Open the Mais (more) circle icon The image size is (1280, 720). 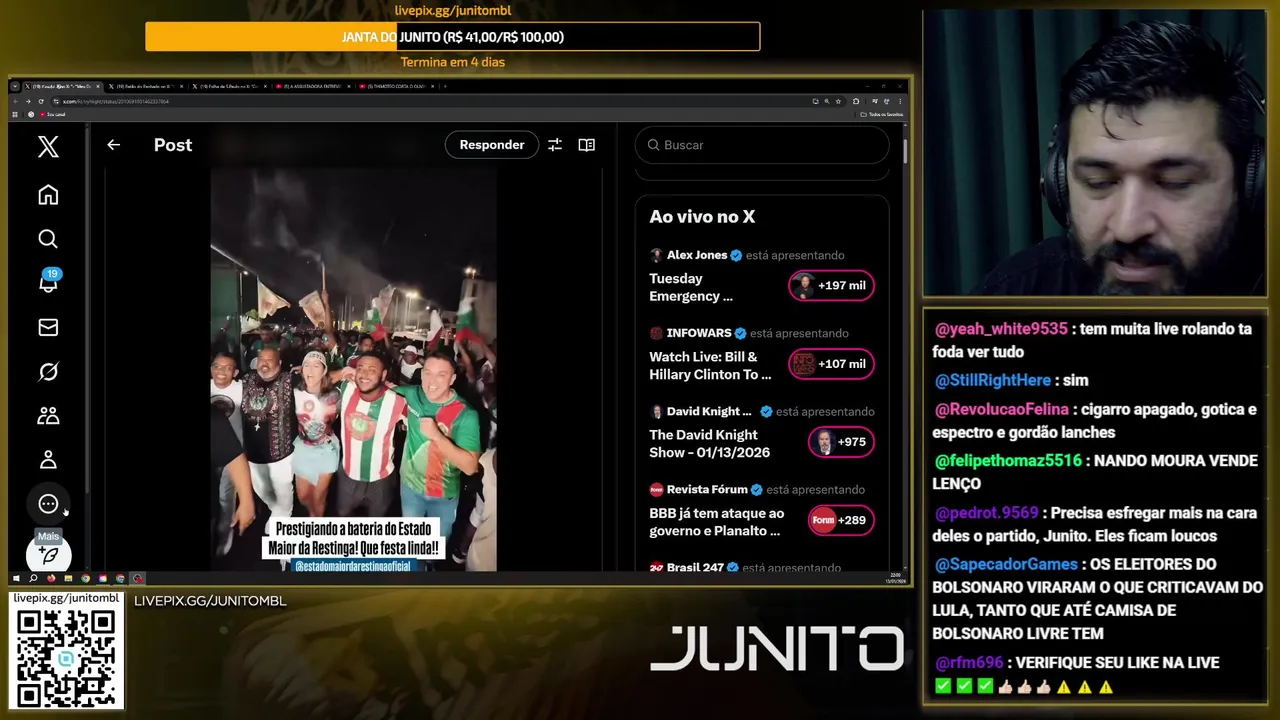click(48, 504)
